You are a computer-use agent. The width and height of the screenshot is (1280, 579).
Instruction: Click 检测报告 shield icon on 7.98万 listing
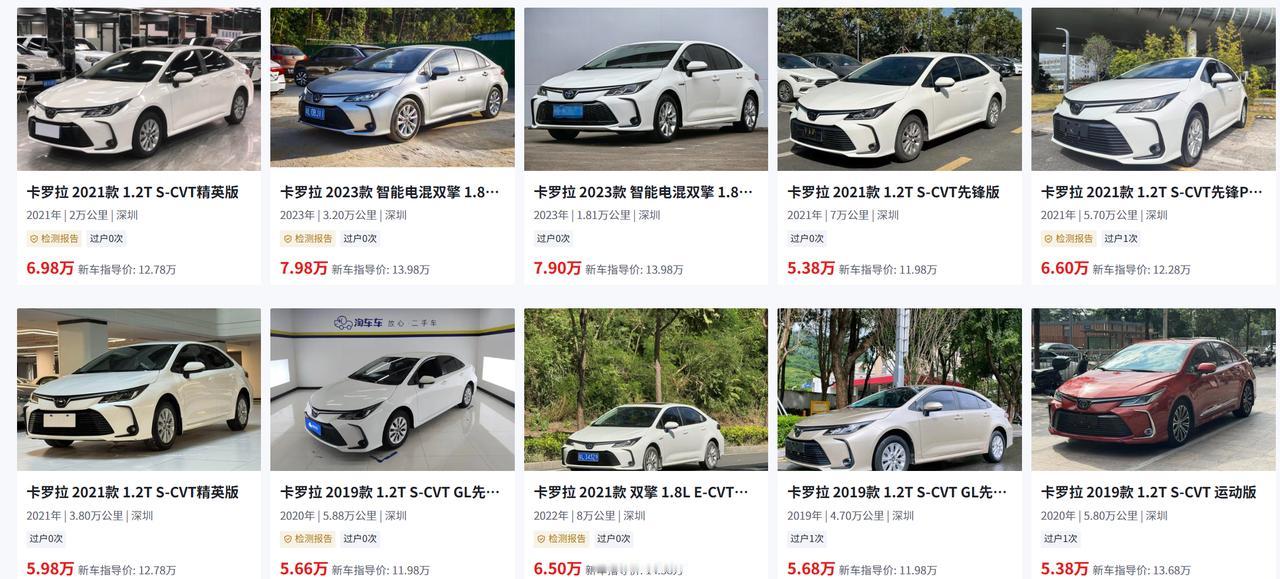pyautogui.click(x=288, y=239)
